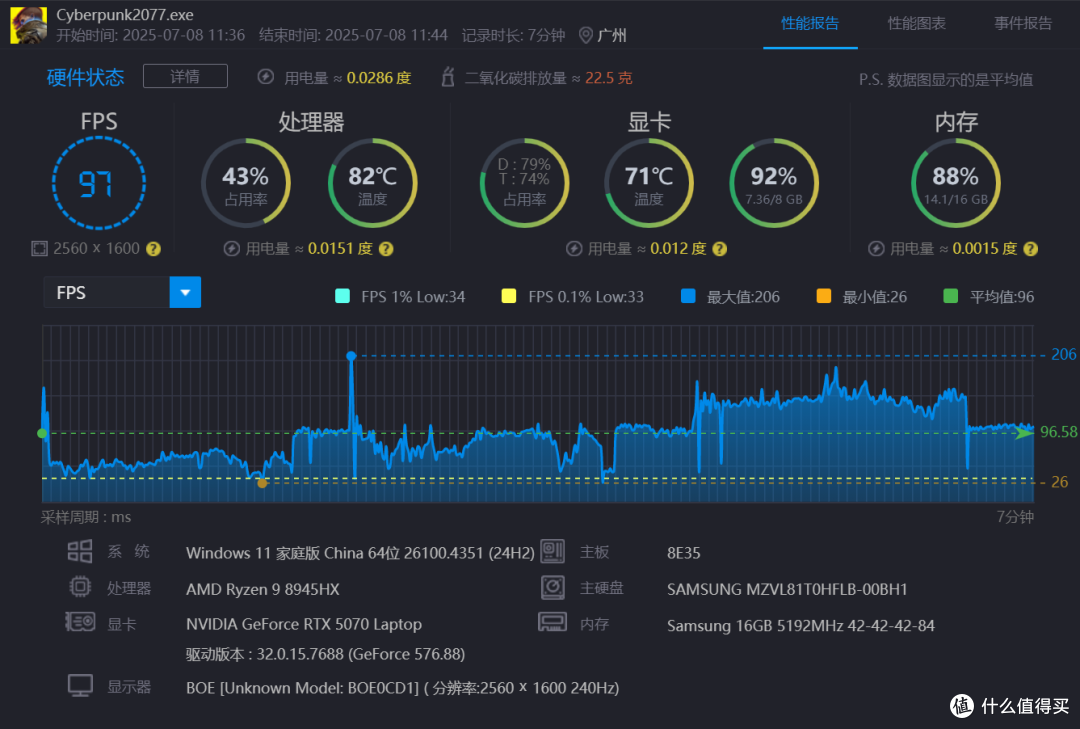
Task: Click the 22.5 克 carbon emission value
Action: [x=608, y=78]
